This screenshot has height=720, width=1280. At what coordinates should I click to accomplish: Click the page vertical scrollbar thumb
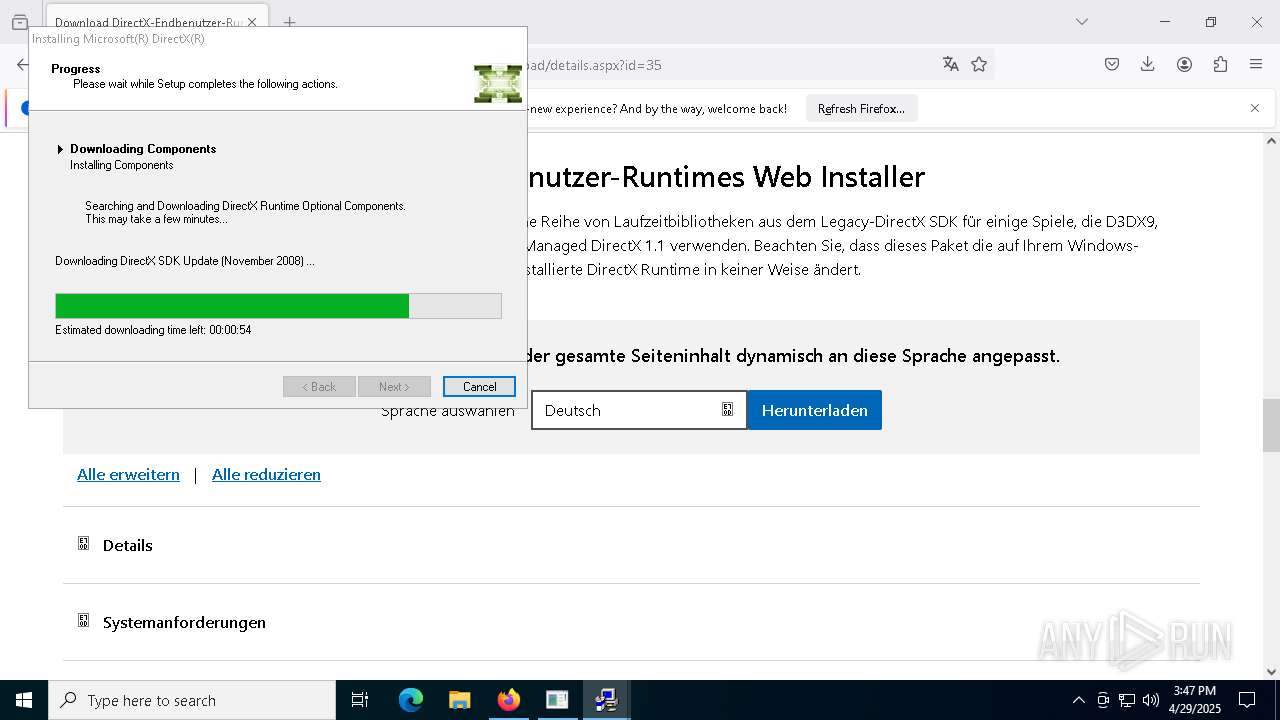(x=1271, y=425)
